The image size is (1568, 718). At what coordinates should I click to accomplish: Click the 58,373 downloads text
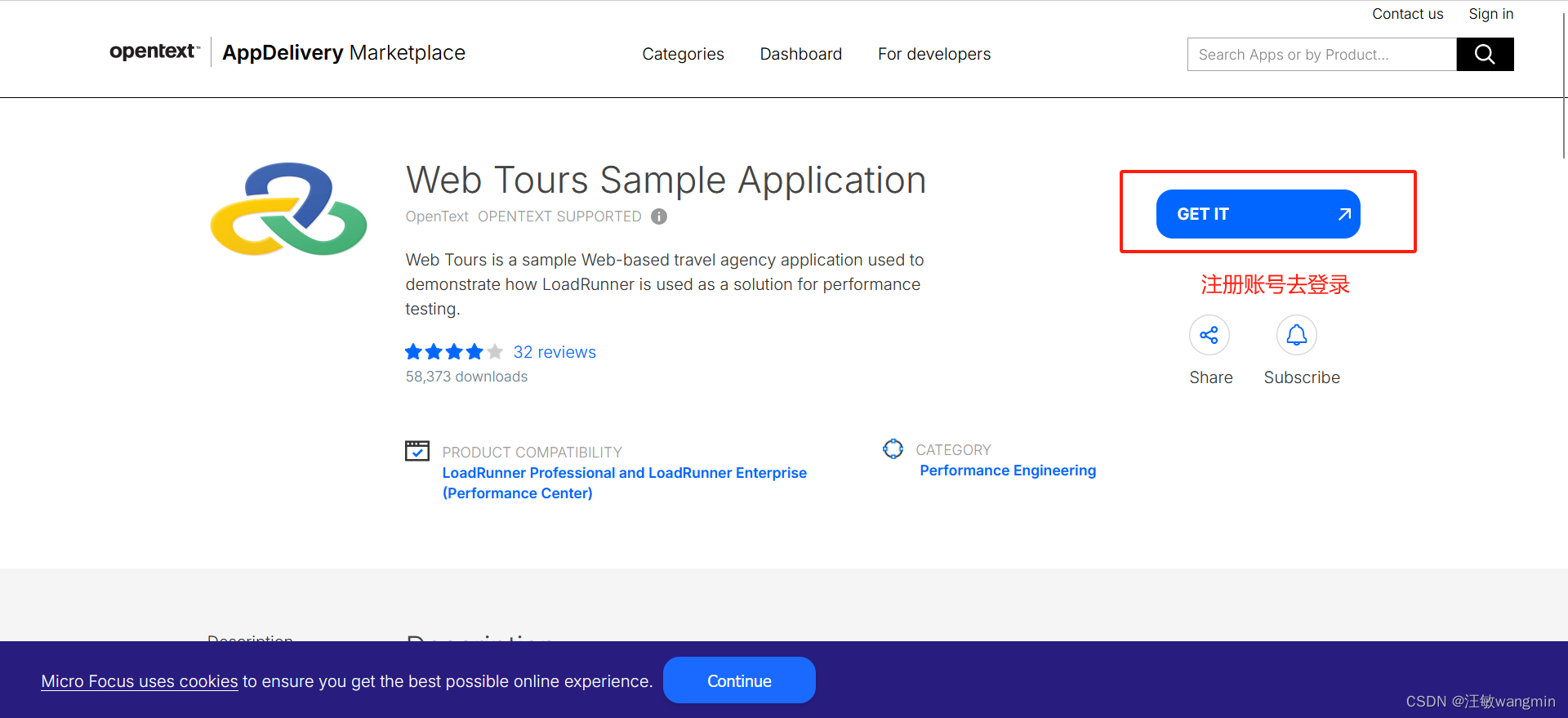click(466, 377)
